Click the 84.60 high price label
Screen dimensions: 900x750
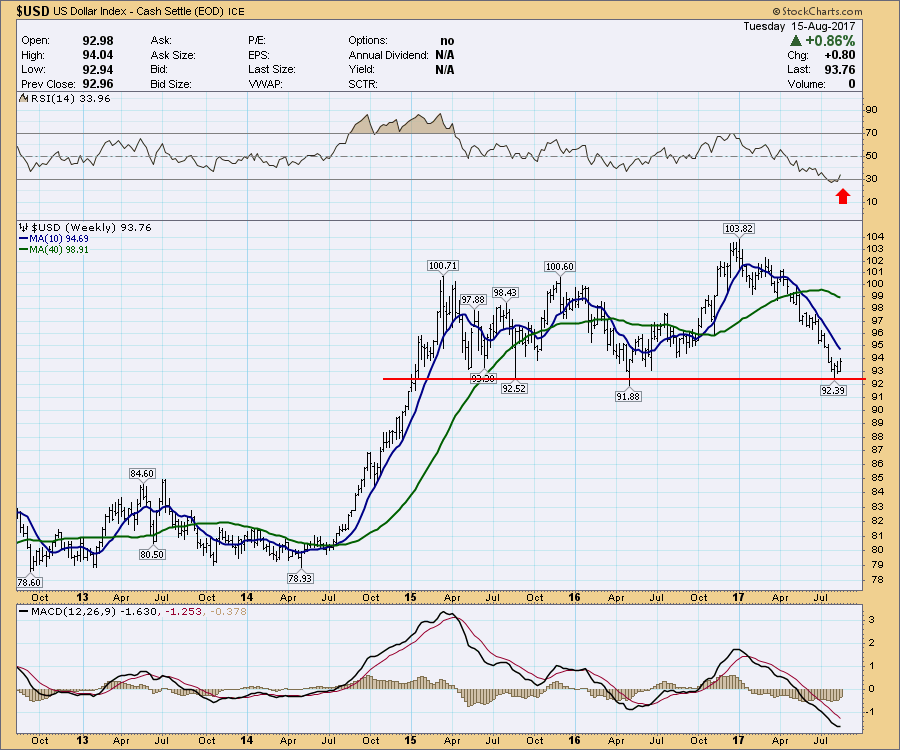pos(140,473)
